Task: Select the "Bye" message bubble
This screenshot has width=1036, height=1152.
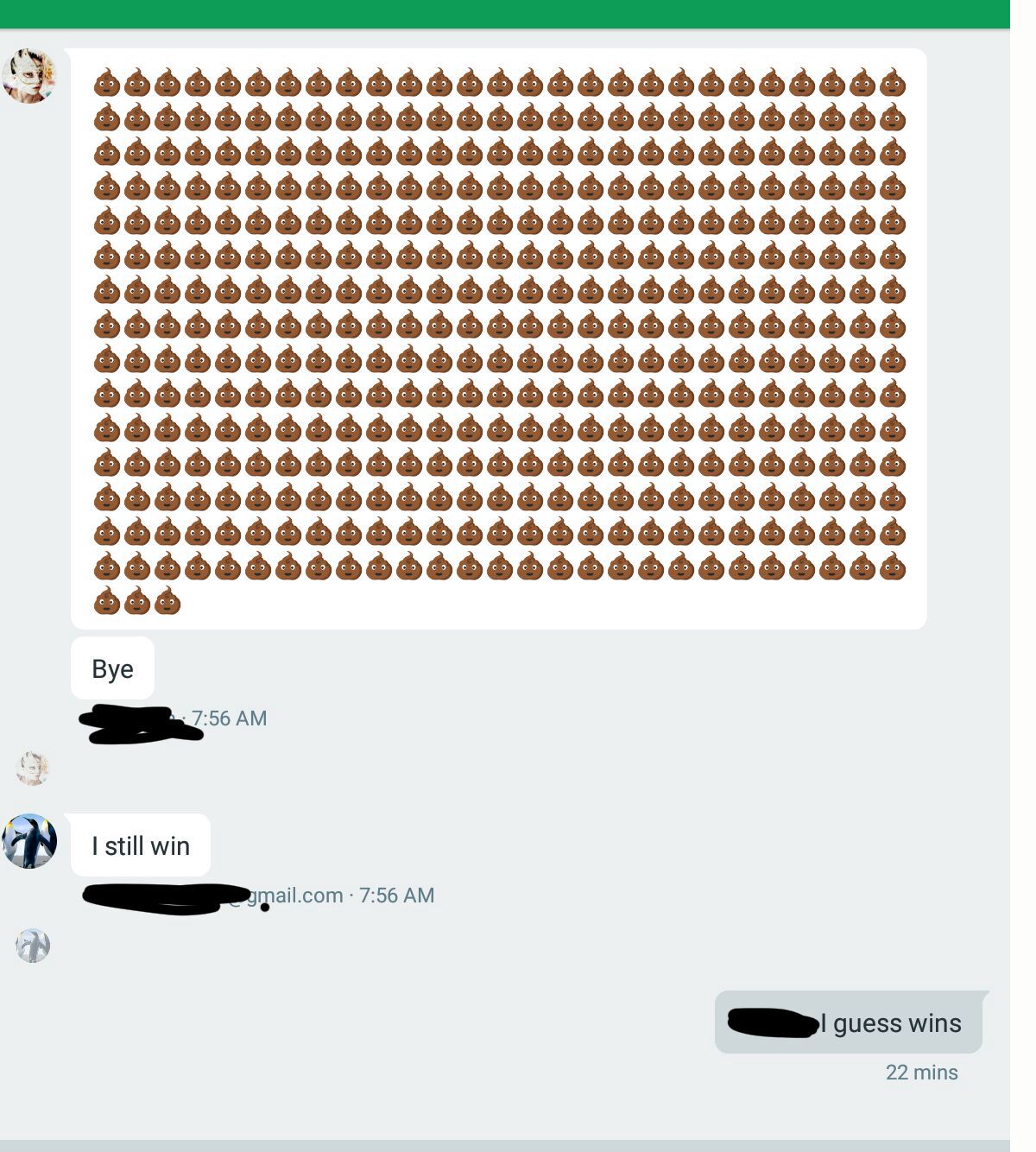Action: click(x=112, y=668)
